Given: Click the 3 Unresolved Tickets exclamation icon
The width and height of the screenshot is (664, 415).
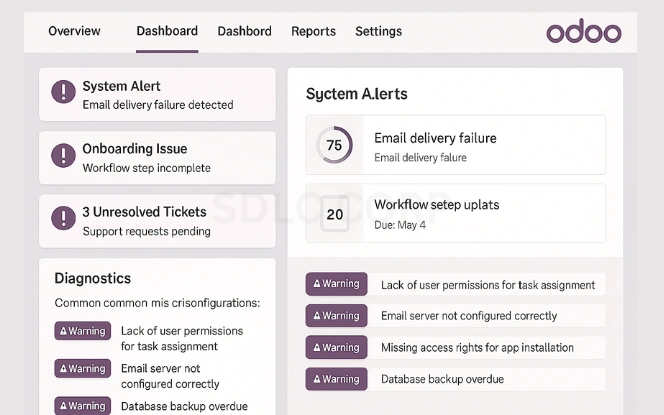Looking at the screenshot, I should [x=64, y=218].
